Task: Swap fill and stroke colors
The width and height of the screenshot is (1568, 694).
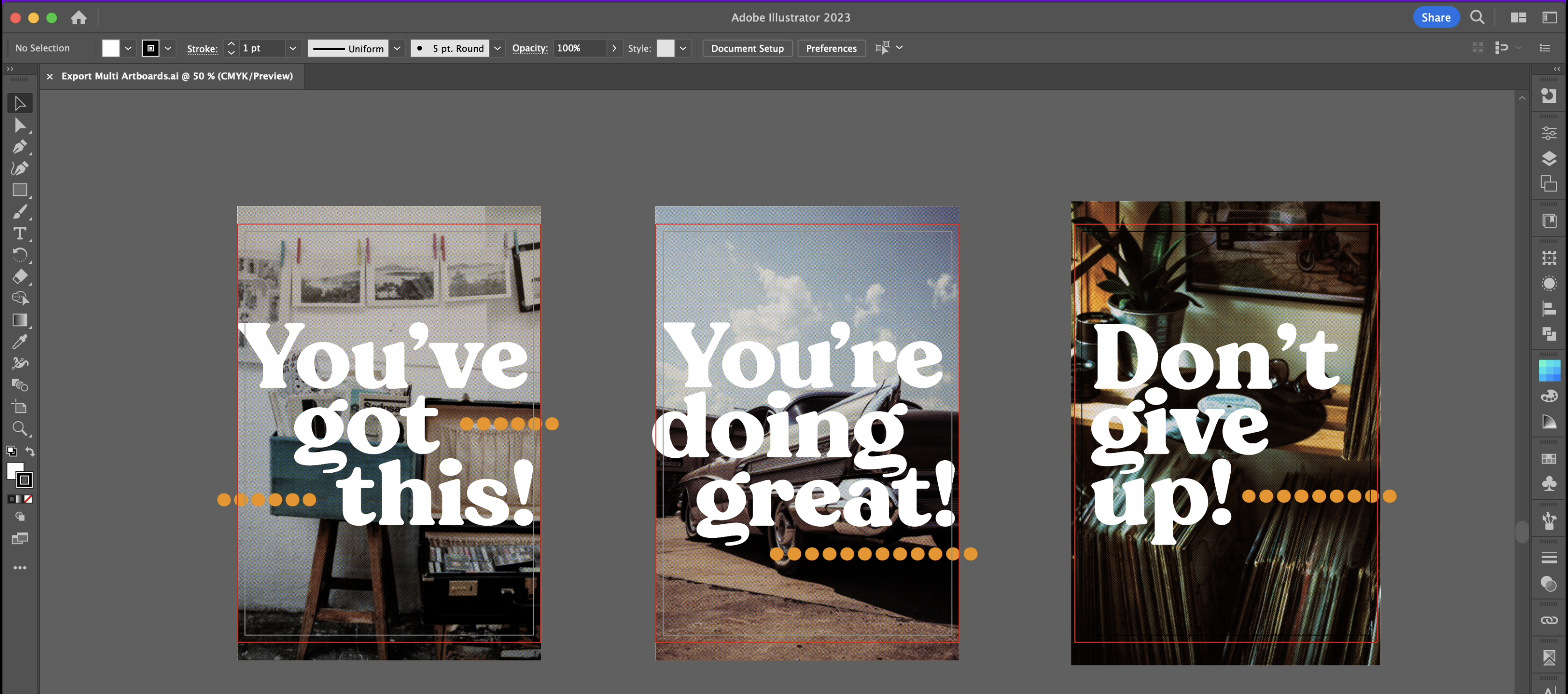Action: pyautogui.click(x=30, y=451)
